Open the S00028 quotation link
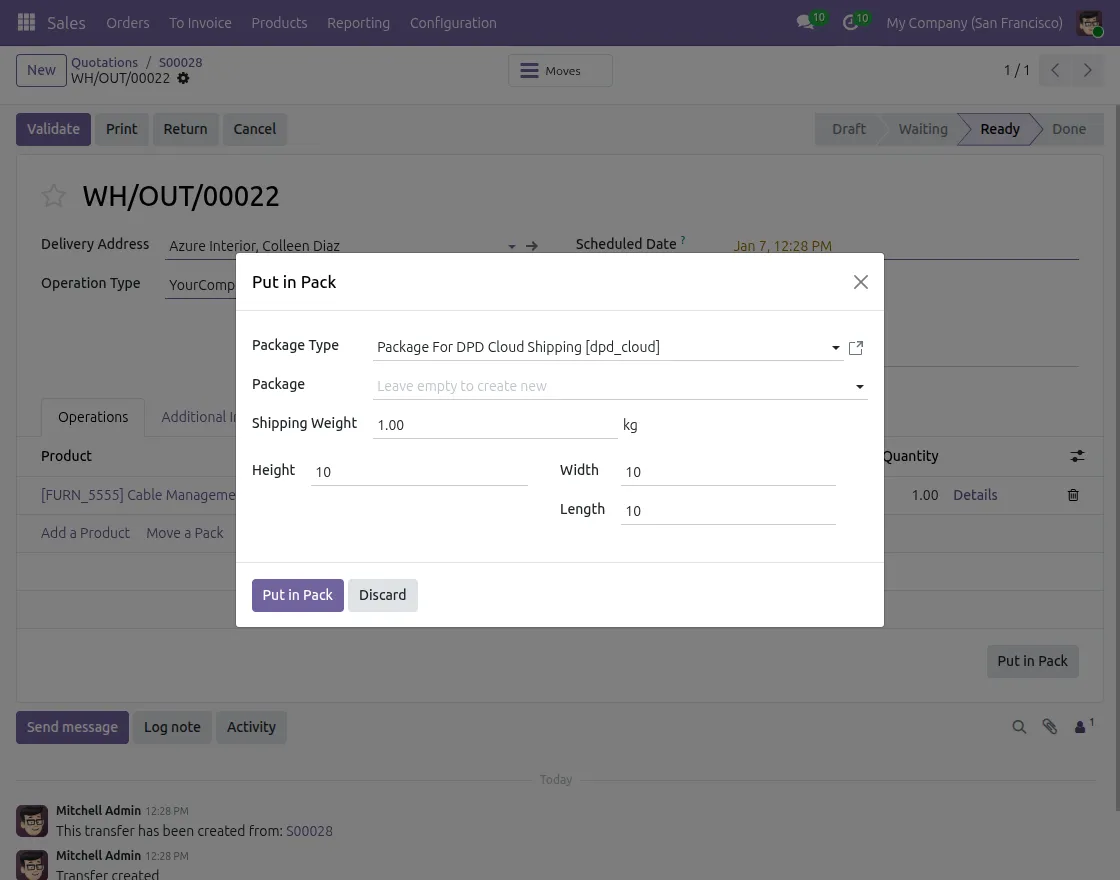The height and width of the screenshot is (880, 1120). [180, 62]
